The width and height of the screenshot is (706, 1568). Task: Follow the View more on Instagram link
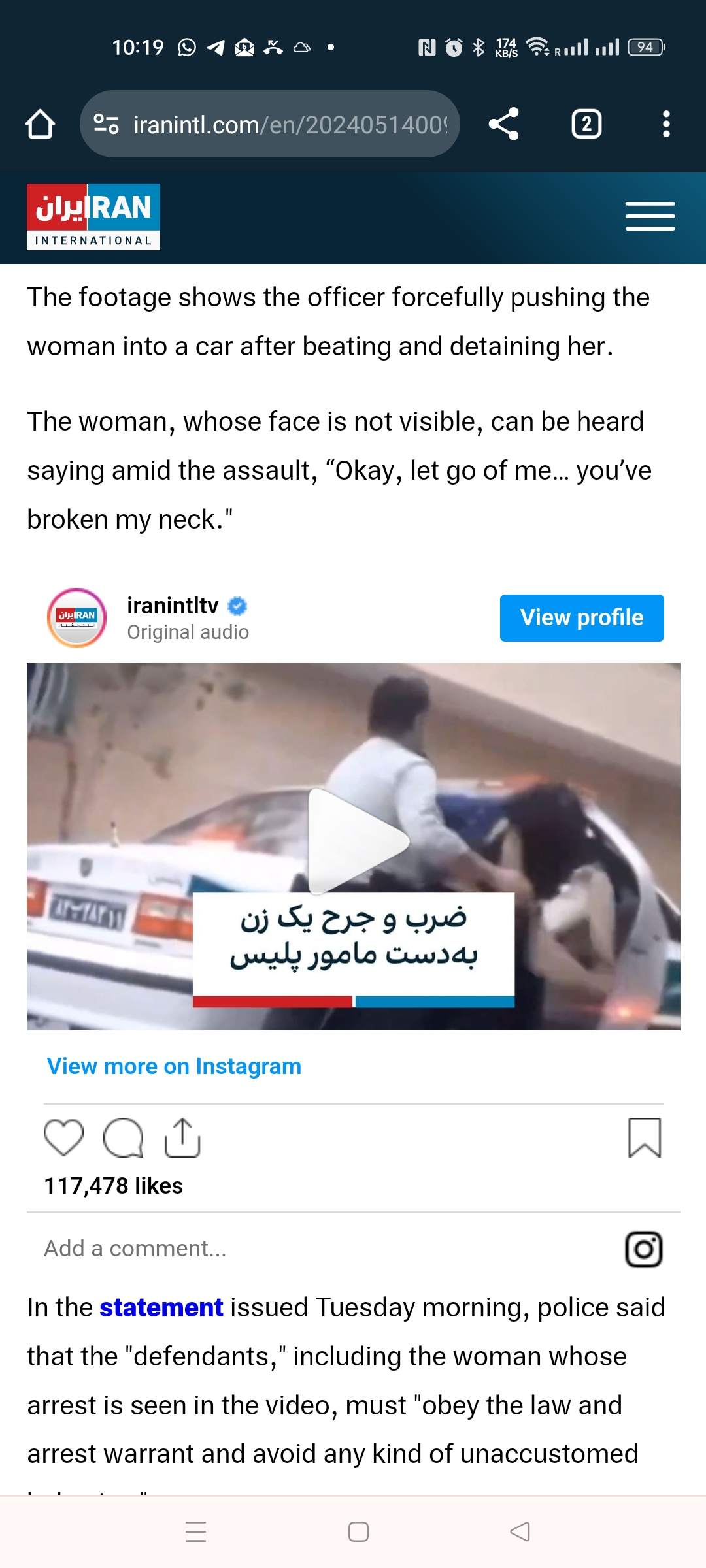pos(174,1066)
